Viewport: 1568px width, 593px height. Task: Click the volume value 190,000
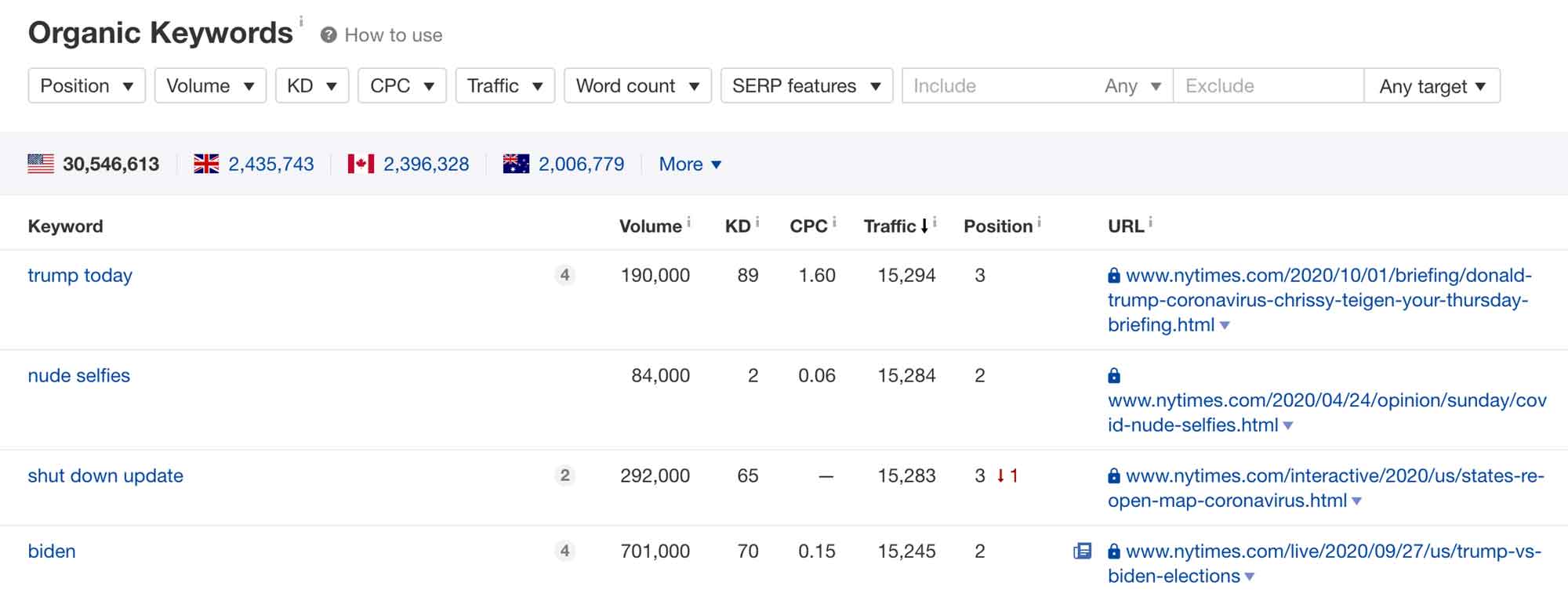coord(655,276)
